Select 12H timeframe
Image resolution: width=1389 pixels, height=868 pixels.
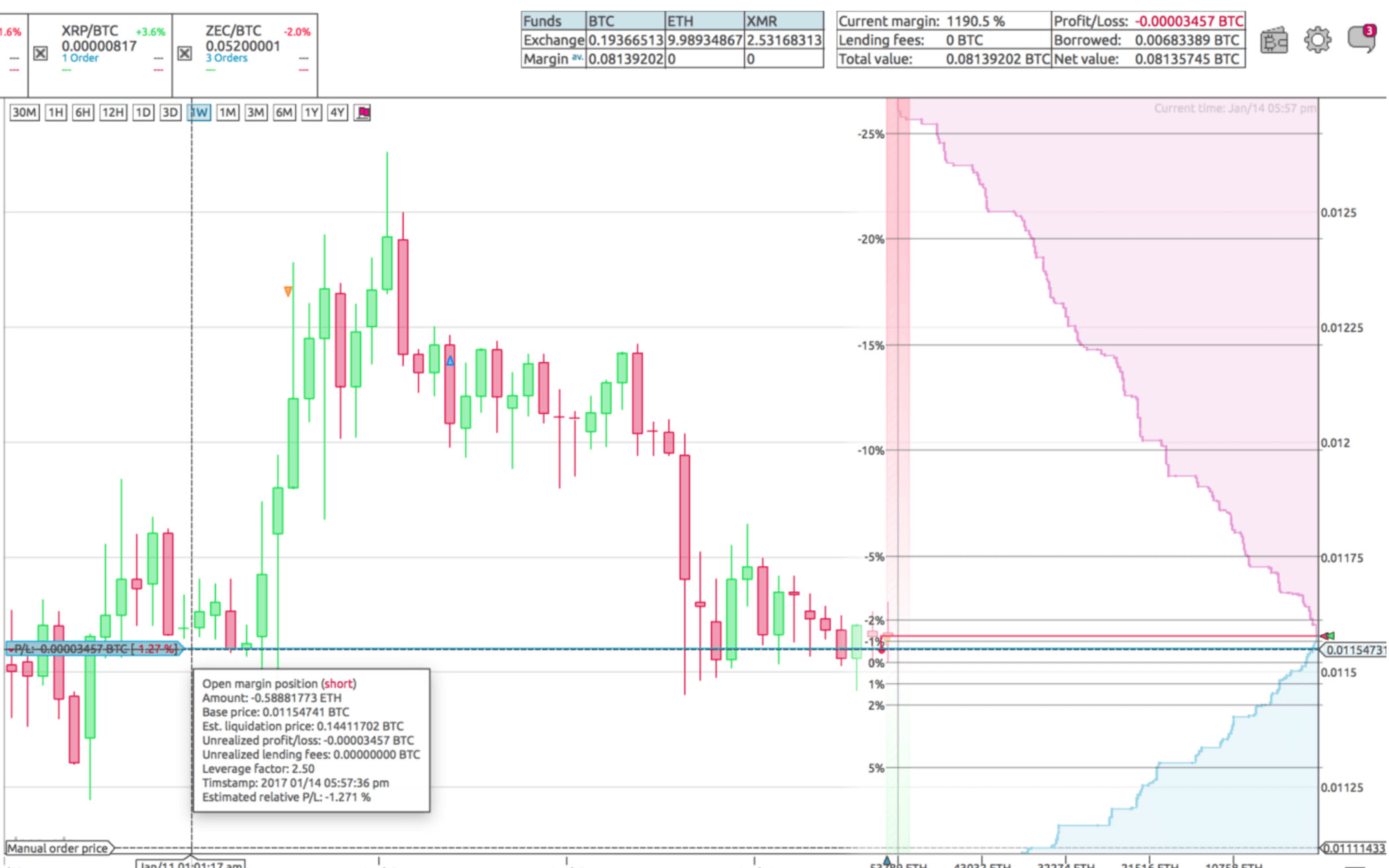[x=112, y=112]
